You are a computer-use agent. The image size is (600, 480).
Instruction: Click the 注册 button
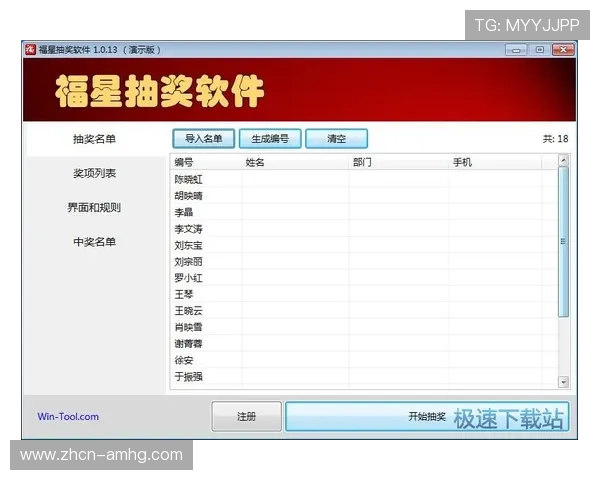coord(246,416)
